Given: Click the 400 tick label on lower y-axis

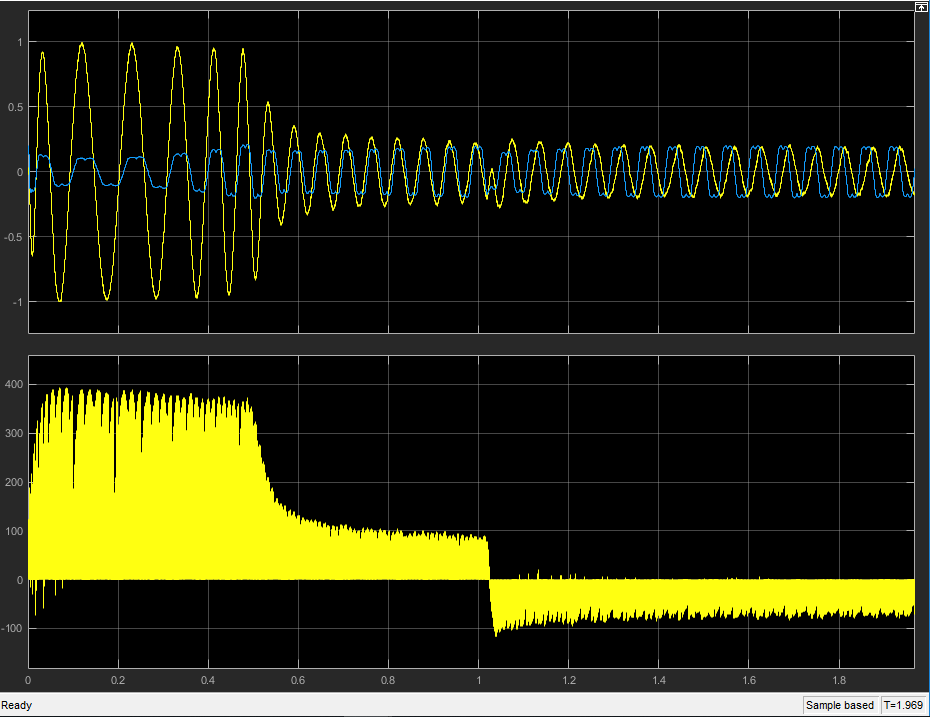Looking at the screenshot, I should click(x=15, y=384).
